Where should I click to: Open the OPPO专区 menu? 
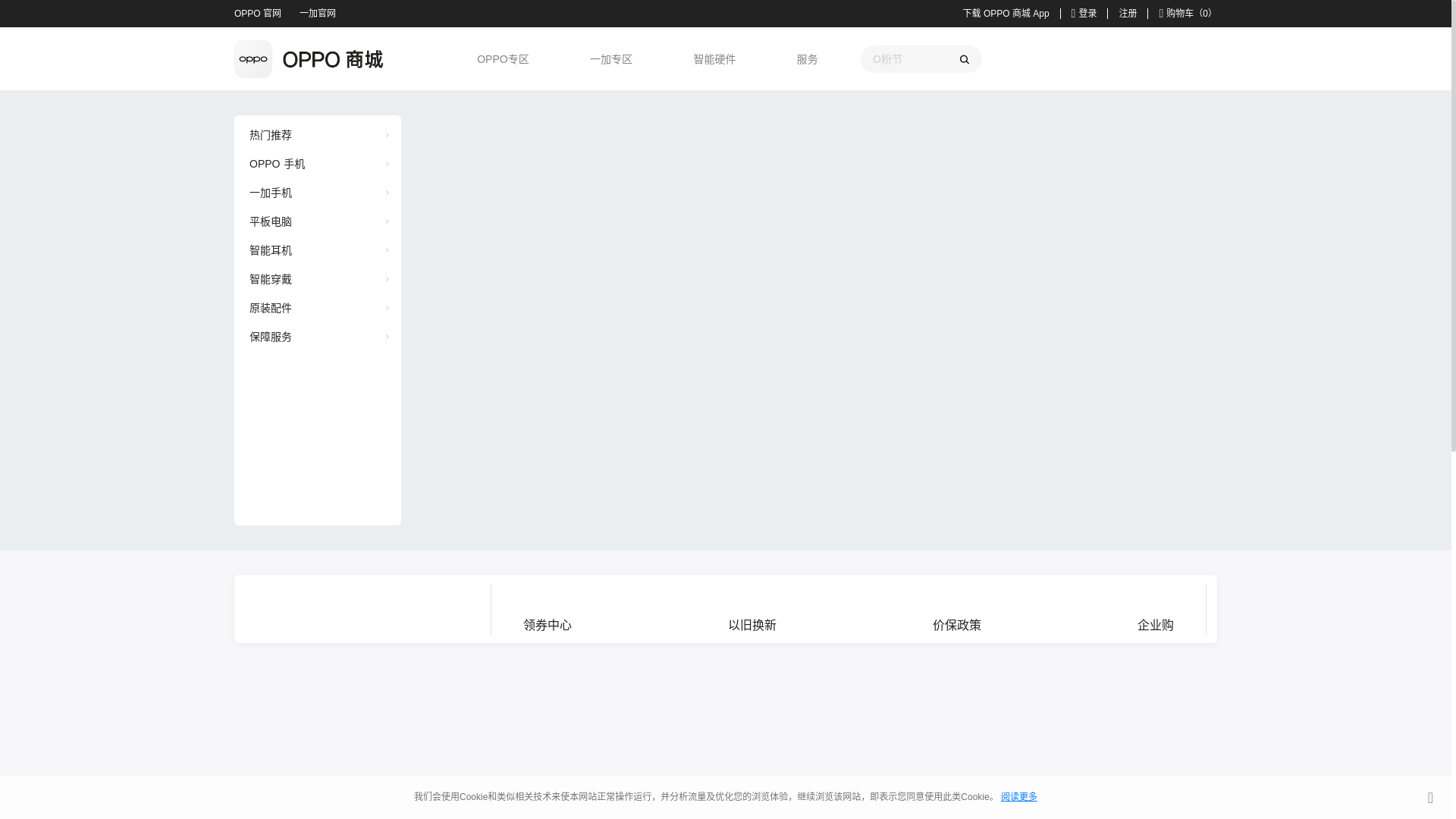[x=503, y=59]
